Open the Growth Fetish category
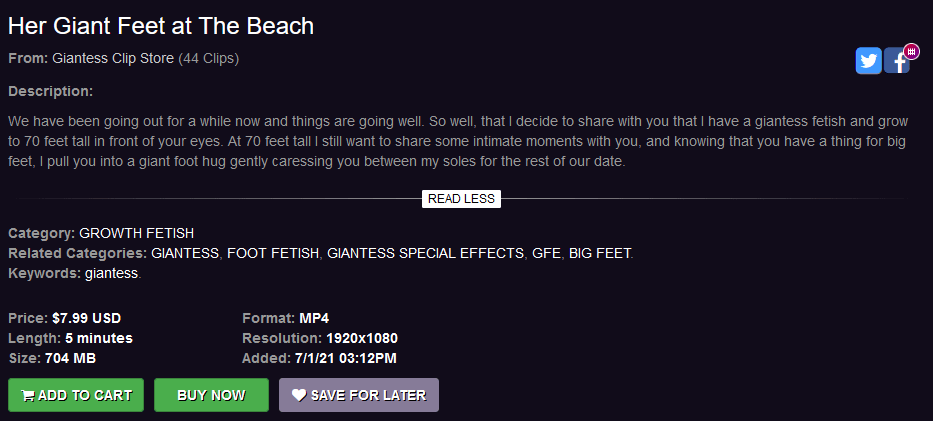Screen dimensions: 933x421 [x=136, y=233]
